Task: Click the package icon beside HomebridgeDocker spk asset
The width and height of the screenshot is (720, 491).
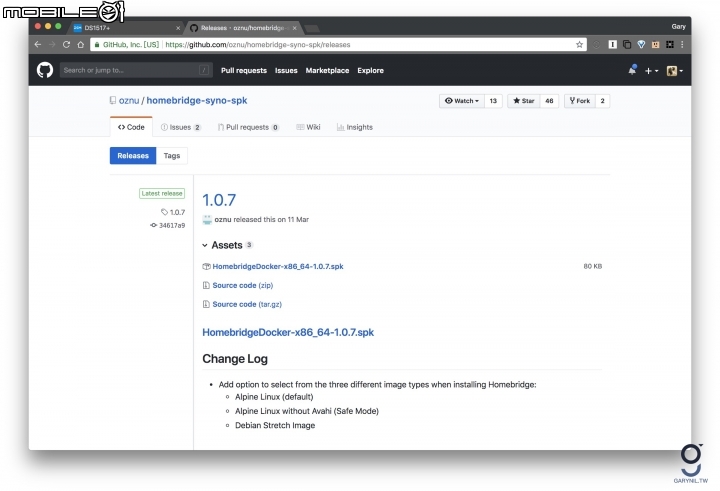Action: [x=206, y=266]
